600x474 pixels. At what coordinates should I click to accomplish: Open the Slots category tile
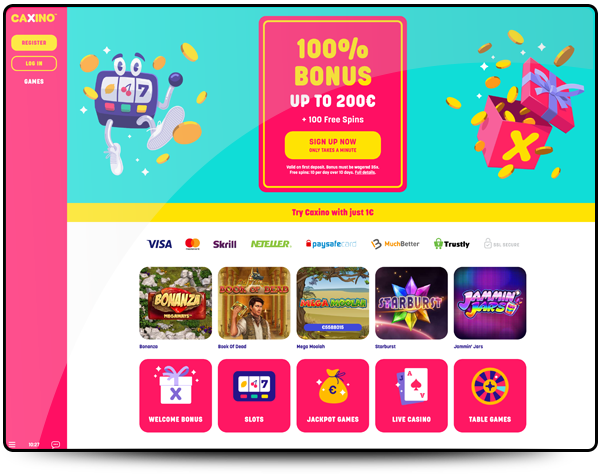coord(254,396)
